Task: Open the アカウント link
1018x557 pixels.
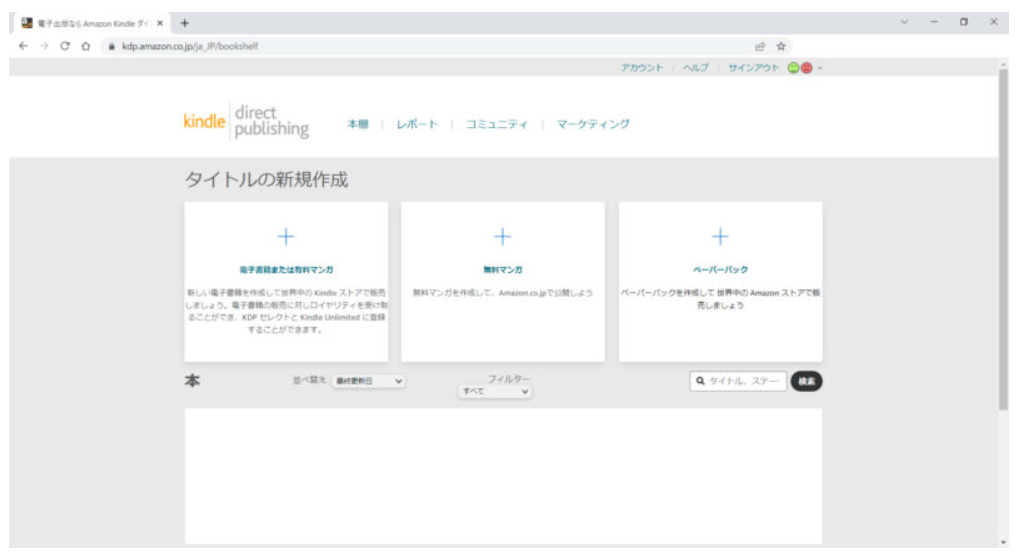Action: click(641, 68)
